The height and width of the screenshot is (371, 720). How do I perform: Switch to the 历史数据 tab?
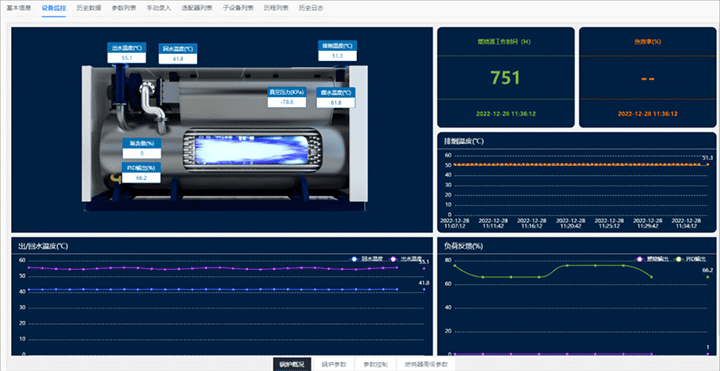pyautogui.click(x=89, y=8)
